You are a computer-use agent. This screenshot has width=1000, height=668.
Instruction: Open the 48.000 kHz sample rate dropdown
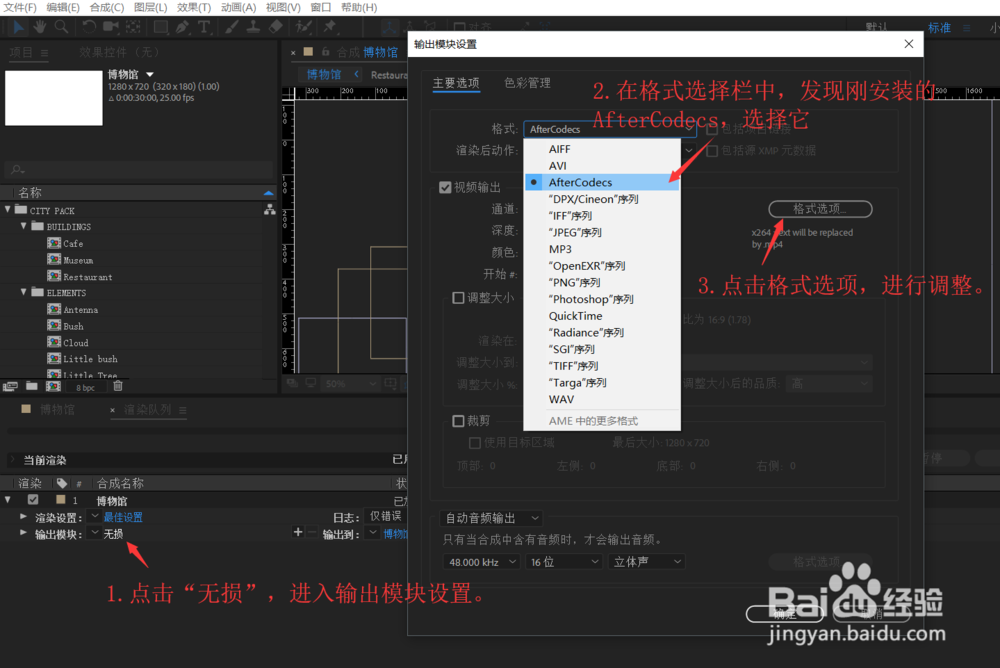[x=482, y=562]
